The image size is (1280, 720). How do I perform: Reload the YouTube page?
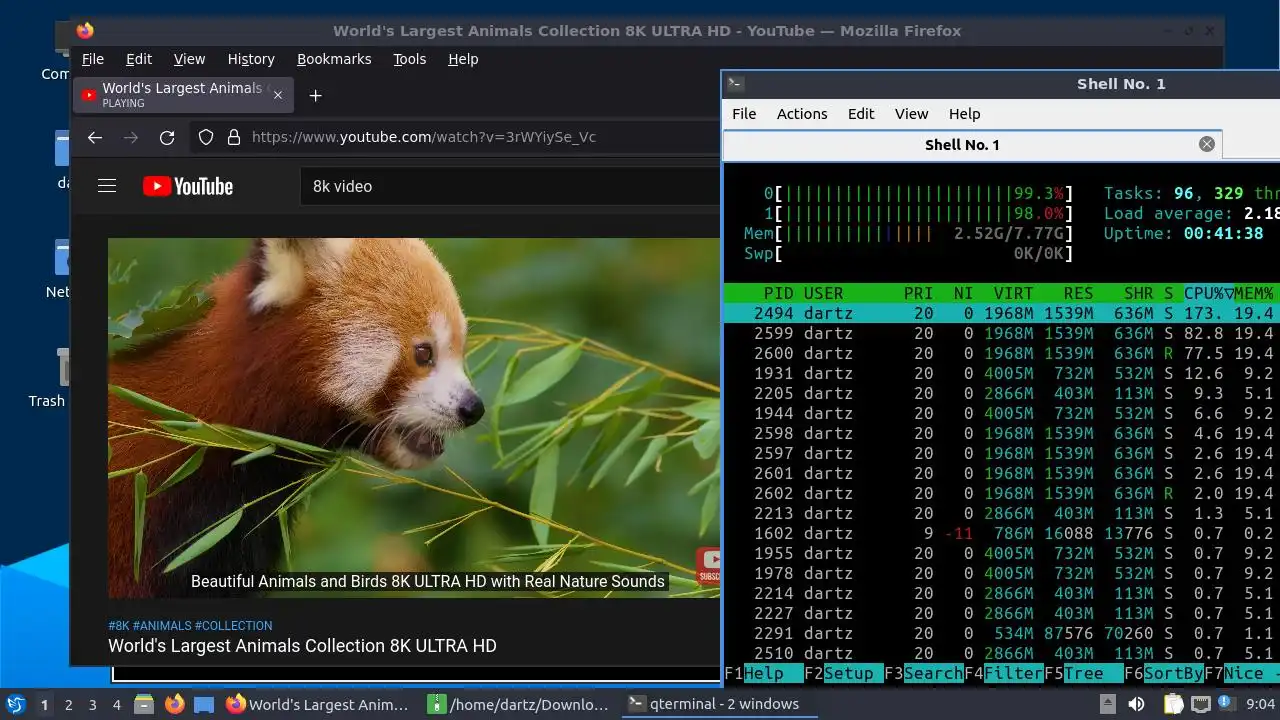167,137
